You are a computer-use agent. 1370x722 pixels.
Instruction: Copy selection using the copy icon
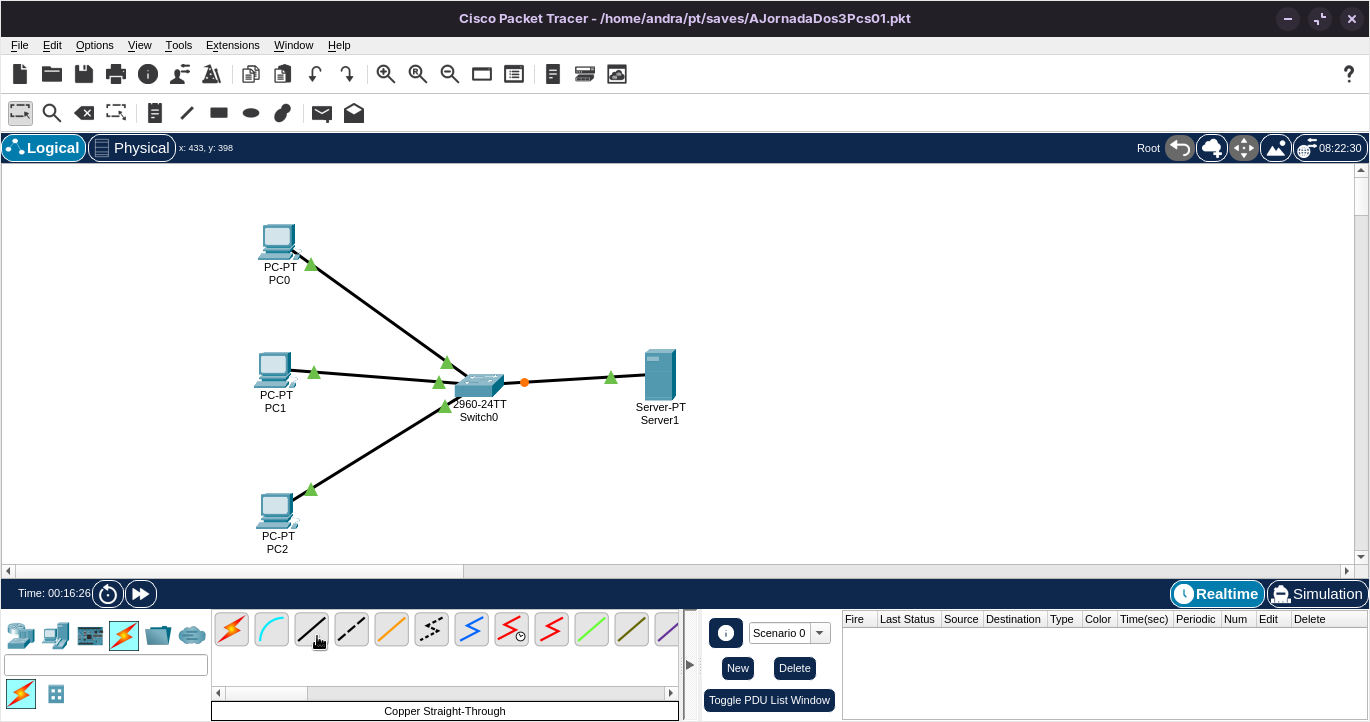pyautogui.click(x=251, y=74)
